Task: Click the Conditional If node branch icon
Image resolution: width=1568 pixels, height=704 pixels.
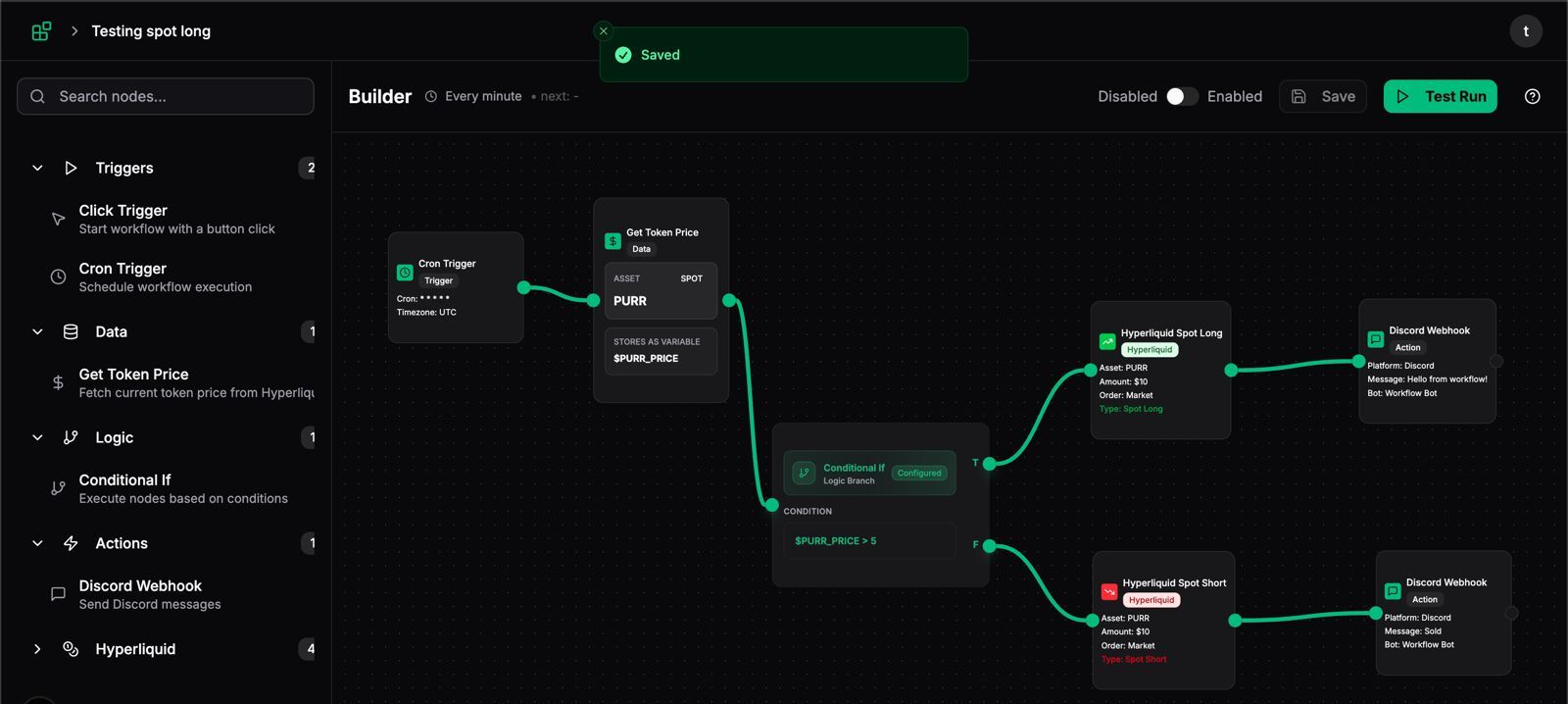Action: [x=804, y=473]
